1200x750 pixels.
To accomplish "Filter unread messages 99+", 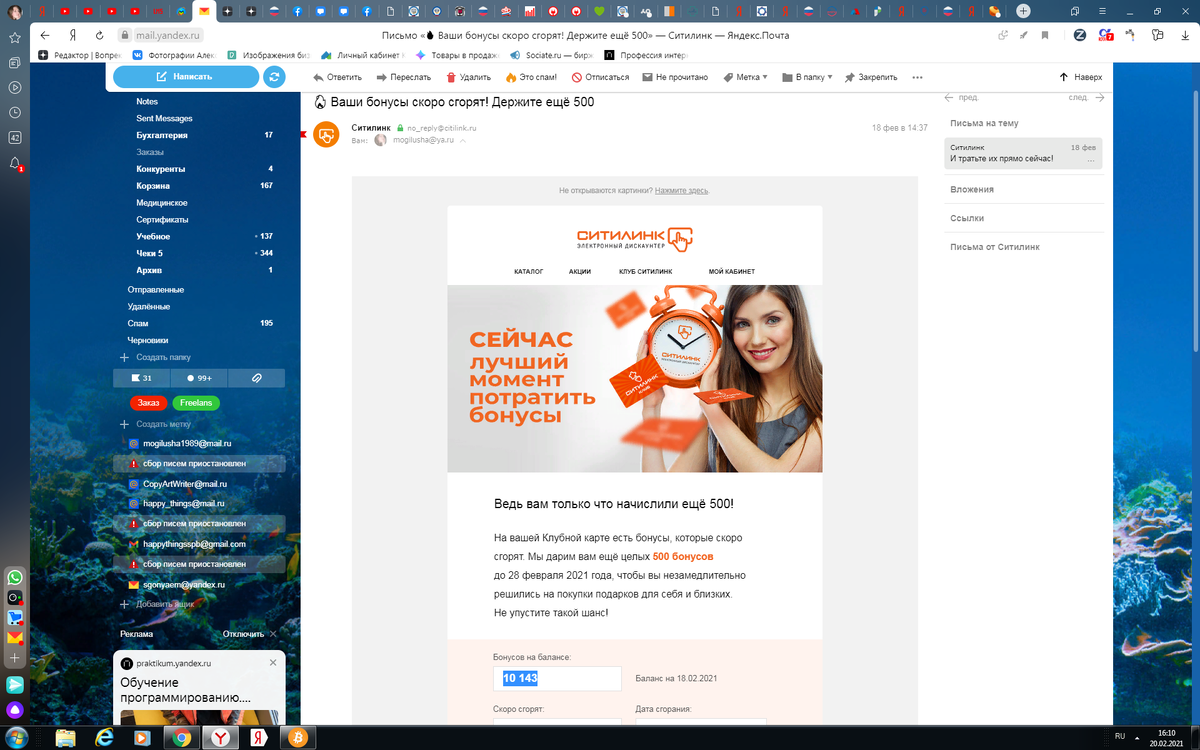I will tap(199, 378).
